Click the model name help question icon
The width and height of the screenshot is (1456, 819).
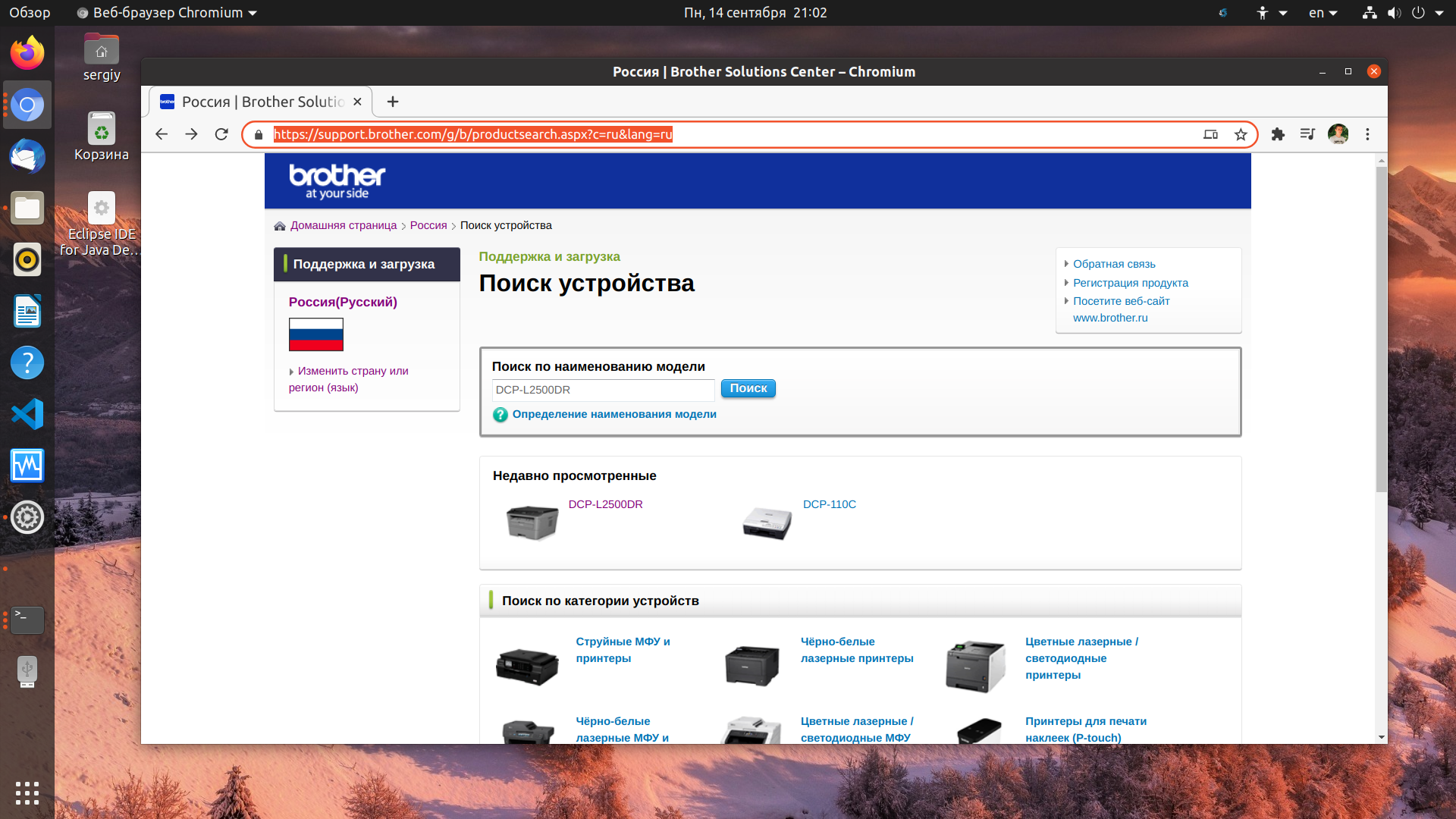coord(500,415)
